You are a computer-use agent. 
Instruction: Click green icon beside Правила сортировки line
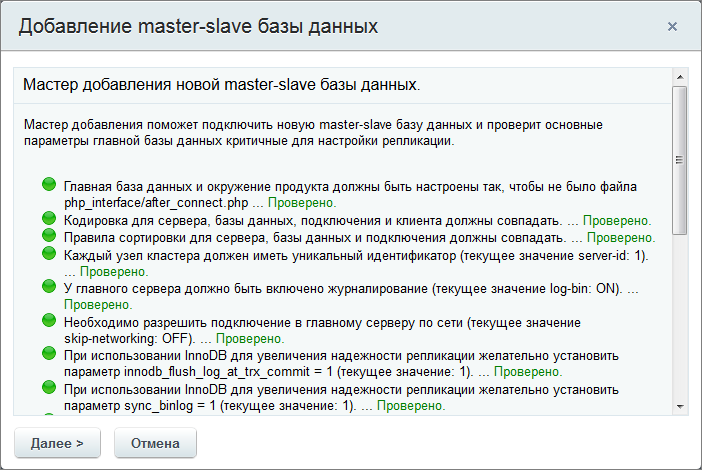pyautogui.click(x=49, y=235)
